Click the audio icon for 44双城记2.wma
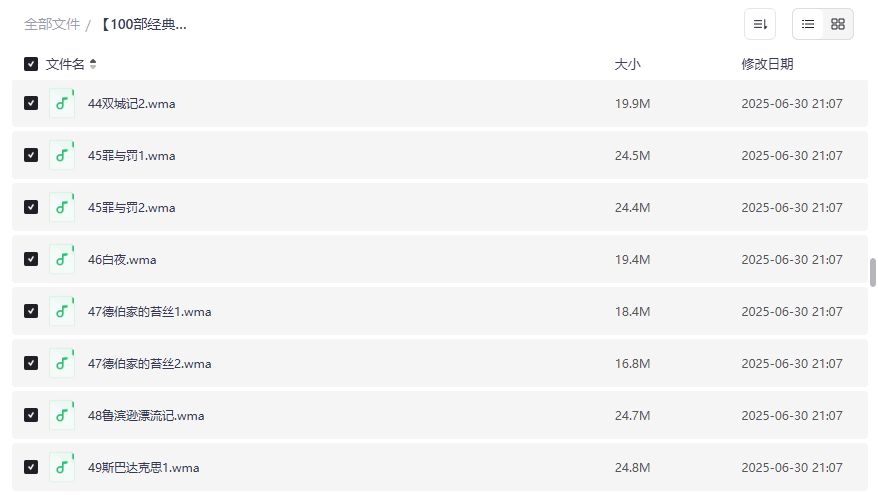The height and width of the screenshot is (495, 878). point(62,103)
